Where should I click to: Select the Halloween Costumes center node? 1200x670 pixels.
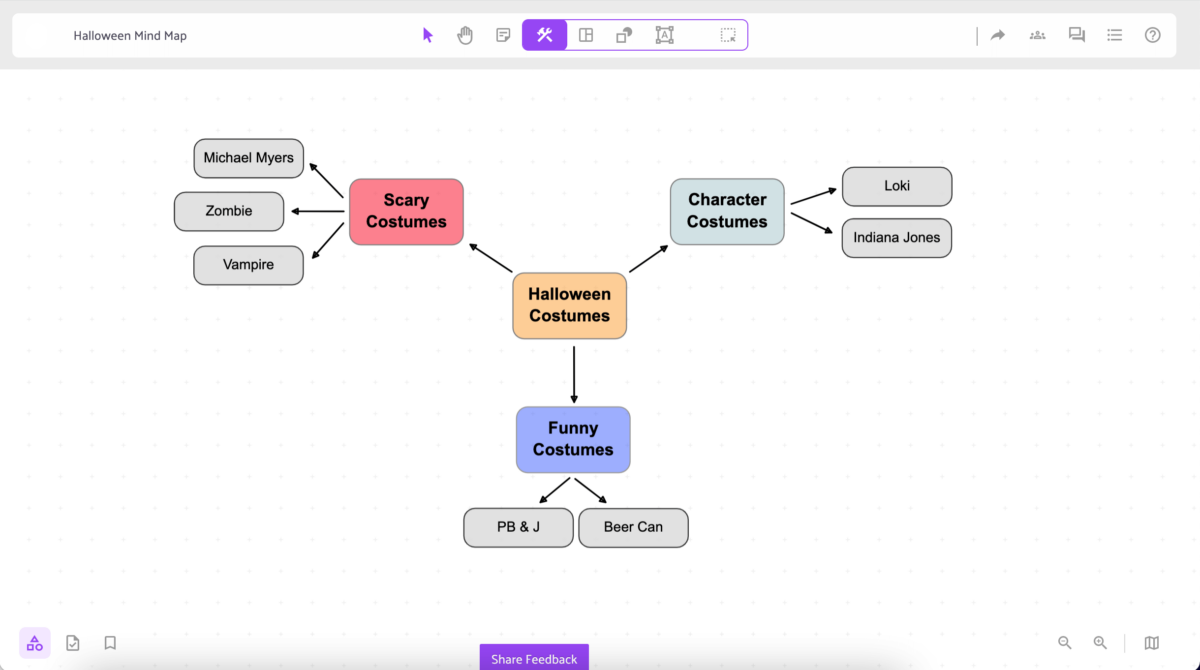(x=569, y=305)
